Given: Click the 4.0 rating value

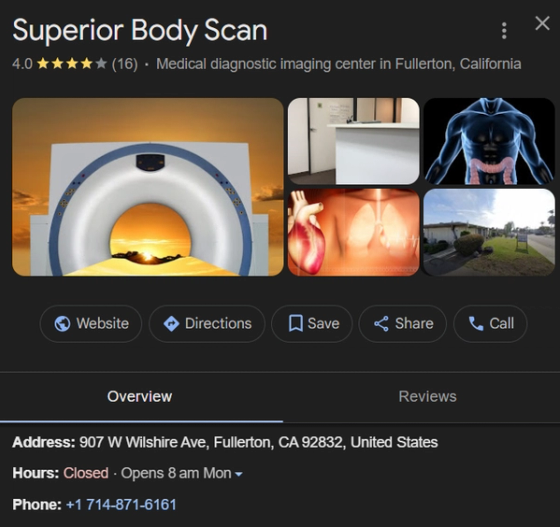Looking at the screenshot, I should (x=22, y=64).
